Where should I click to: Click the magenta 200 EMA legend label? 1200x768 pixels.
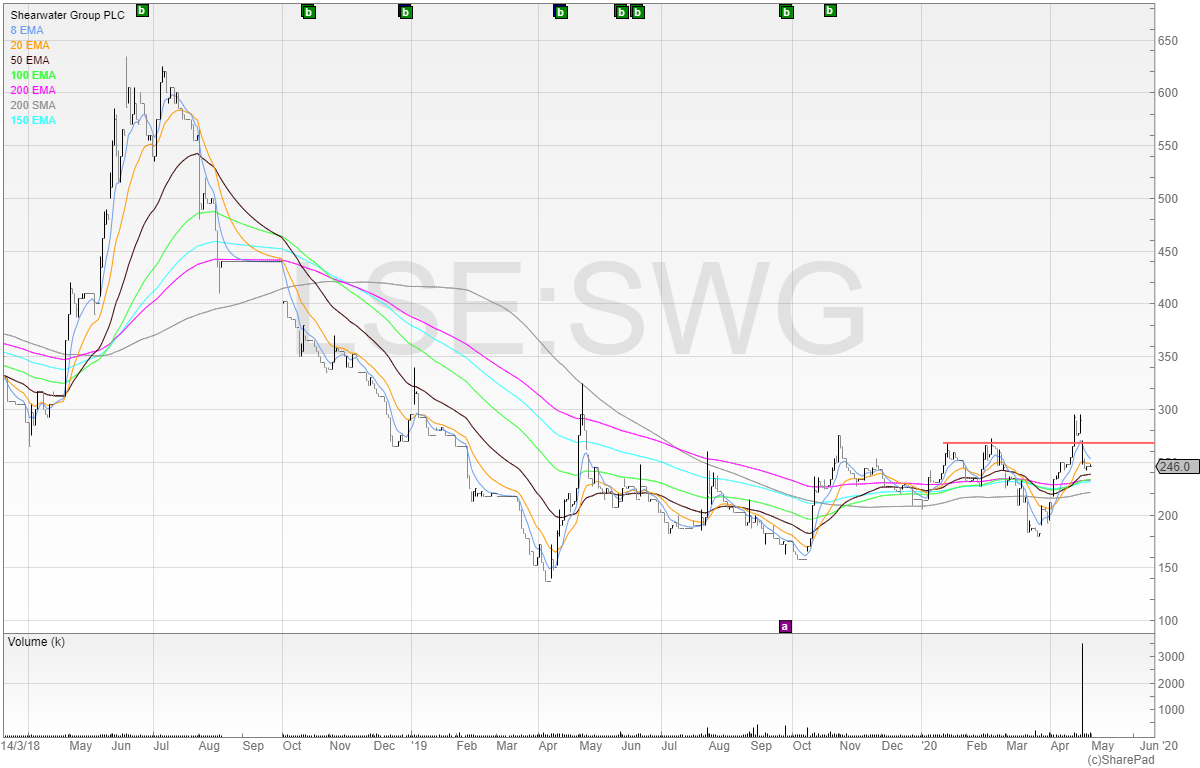(33, 90)
